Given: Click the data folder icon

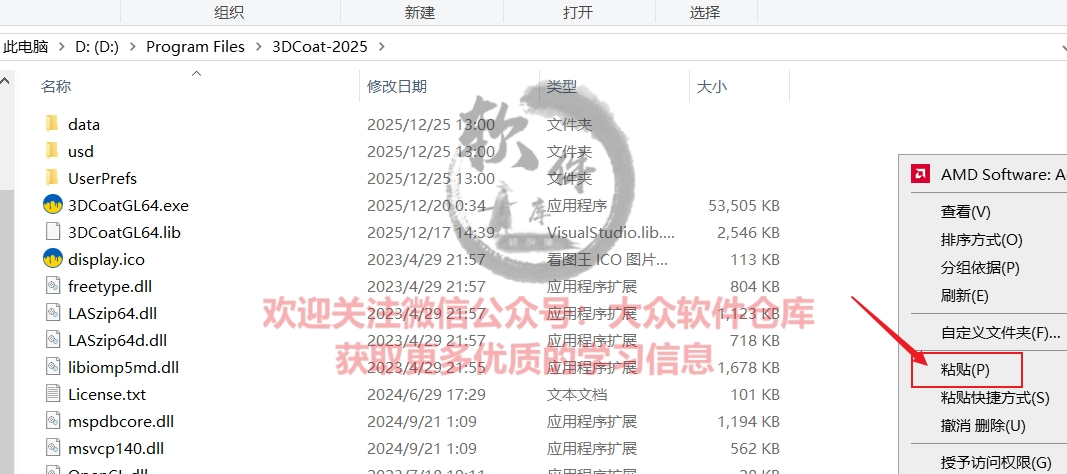Looking at the screenshot, I should [x=52, y=124].
